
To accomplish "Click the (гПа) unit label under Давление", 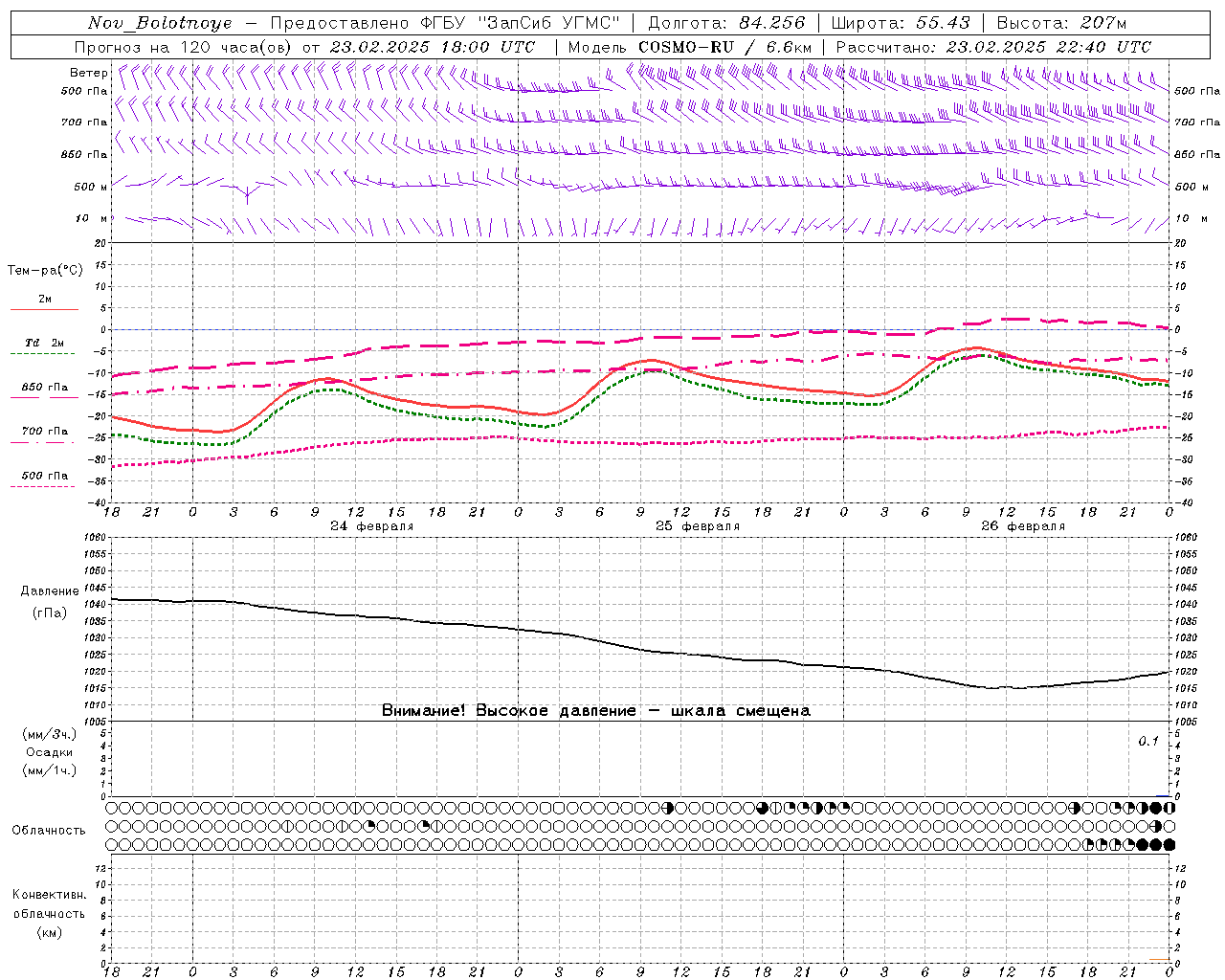I will tap(50, 613).
